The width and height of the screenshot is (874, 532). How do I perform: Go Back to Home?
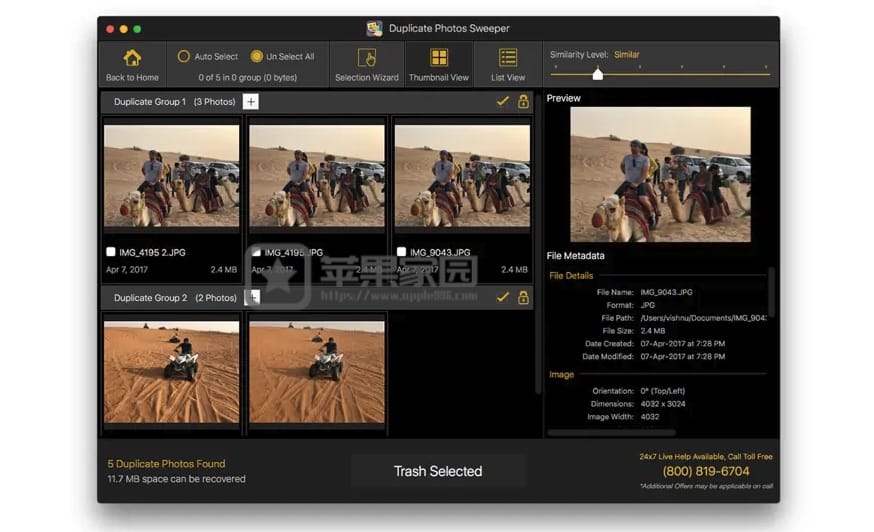click(x=132, y=65)
